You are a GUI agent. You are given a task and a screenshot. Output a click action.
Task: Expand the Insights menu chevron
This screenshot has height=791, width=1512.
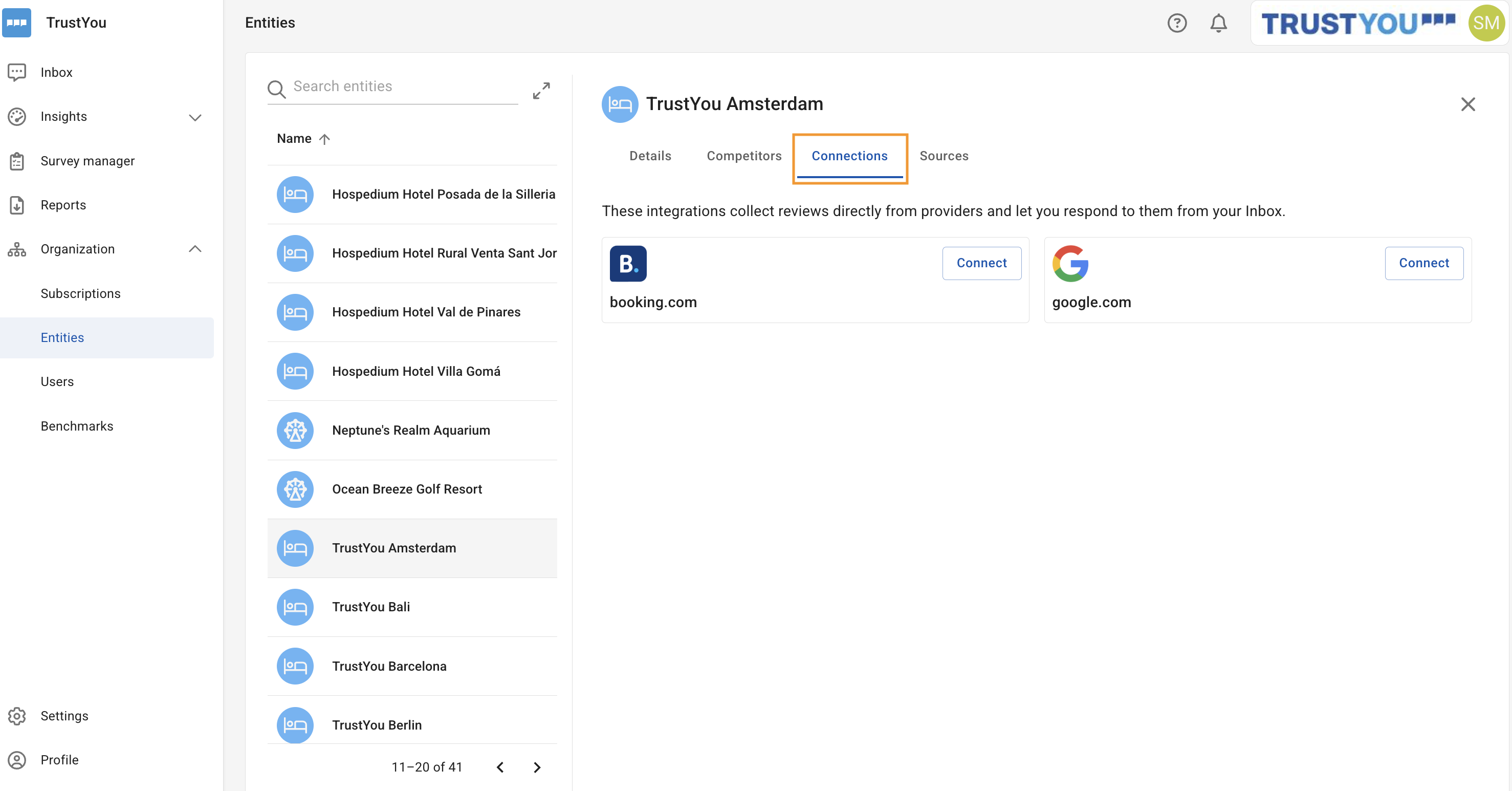pyautogui.click(x=195, y=117)
